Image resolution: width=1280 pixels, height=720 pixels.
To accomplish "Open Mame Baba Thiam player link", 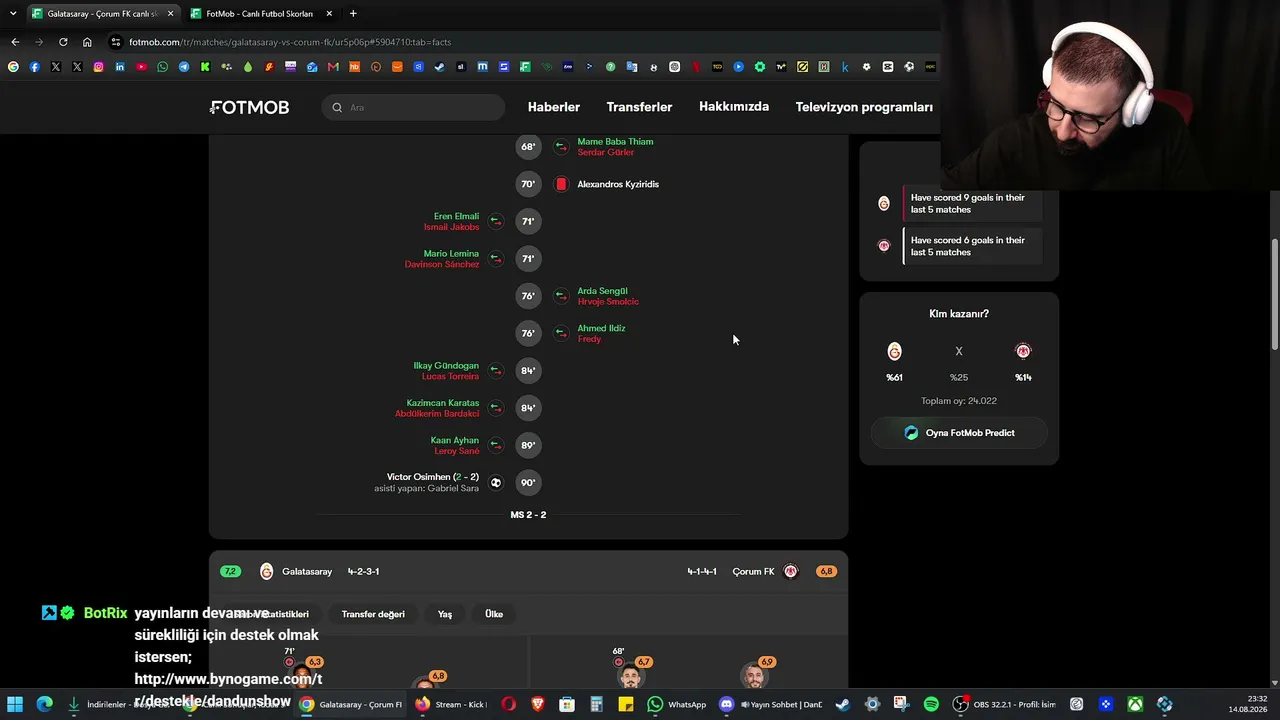I will pyautogui.click(x=615, y=142).
